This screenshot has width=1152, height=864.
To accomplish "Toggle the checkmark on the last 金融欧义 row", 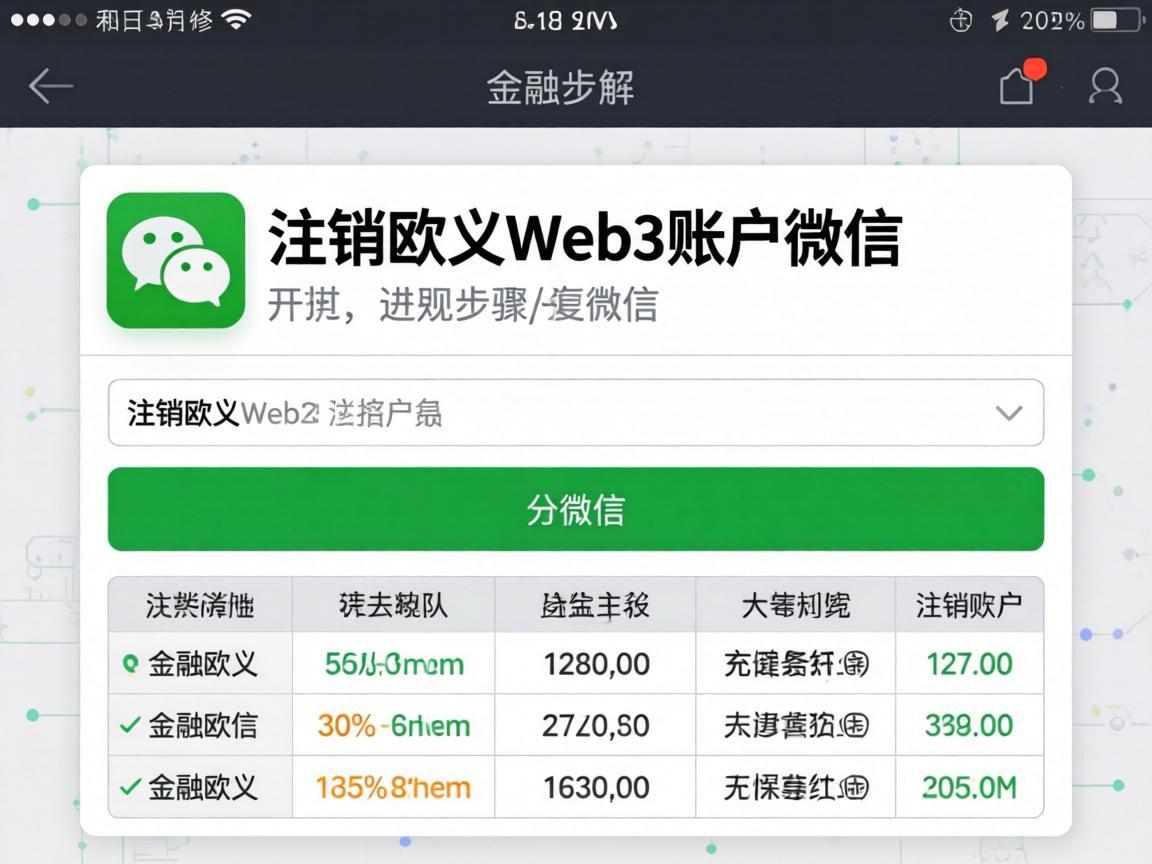I will click(130, 787).
